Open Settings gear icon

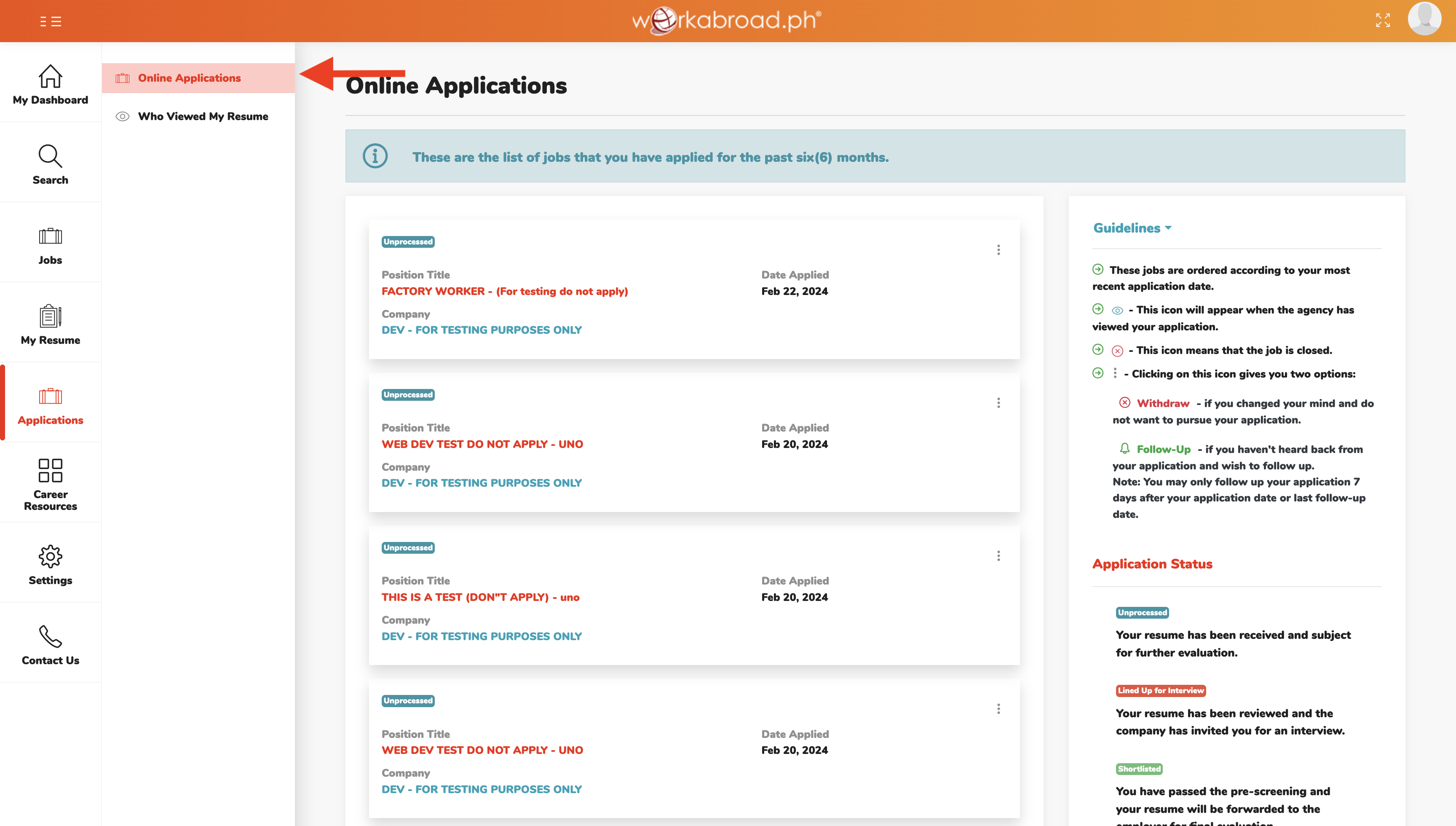coord(51,557)
